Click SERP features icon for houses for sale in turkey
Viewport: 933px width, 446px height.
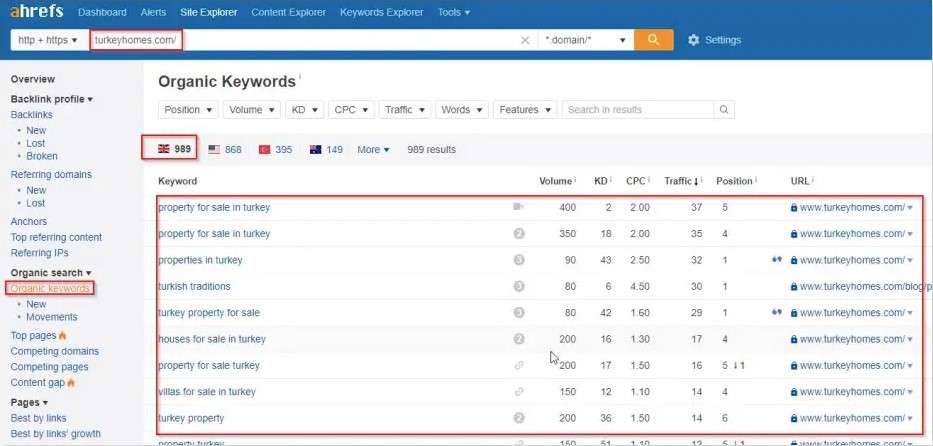point(519,339)
